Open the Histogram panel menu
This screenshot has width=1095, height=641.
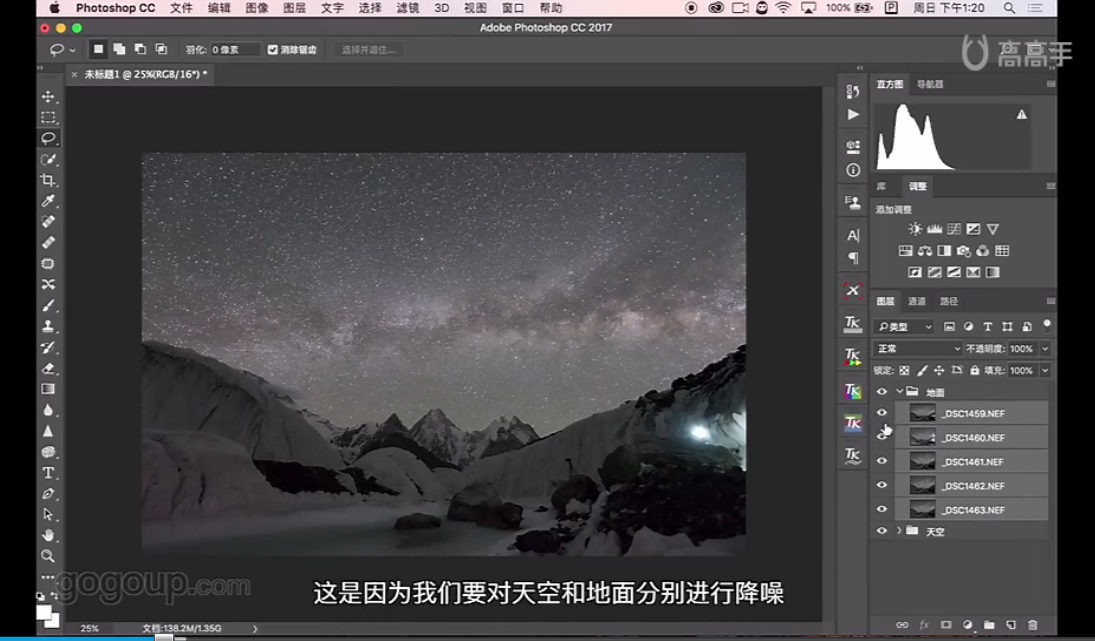[1050, 84]
